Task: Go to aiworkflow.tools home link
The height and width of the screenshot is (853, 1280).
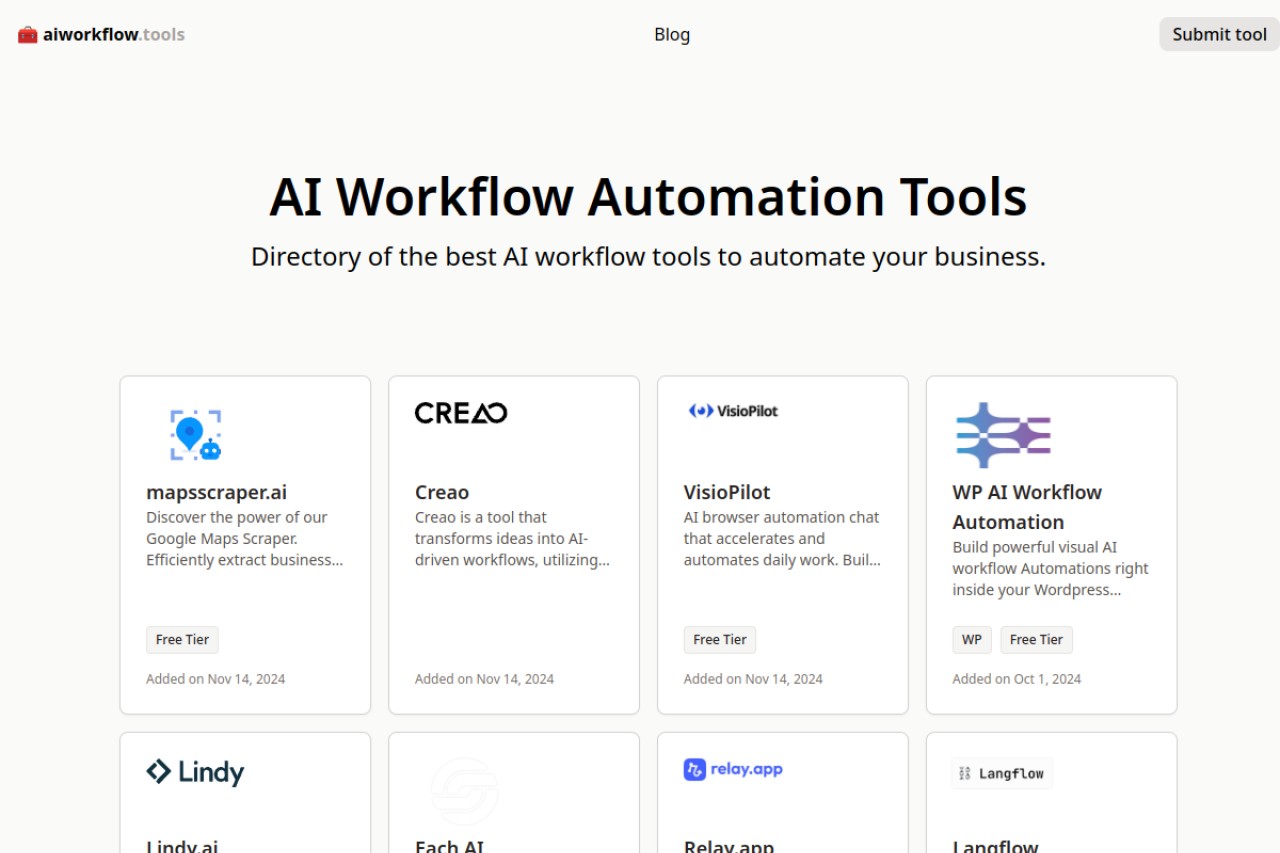Action: [x=102, y=34]
